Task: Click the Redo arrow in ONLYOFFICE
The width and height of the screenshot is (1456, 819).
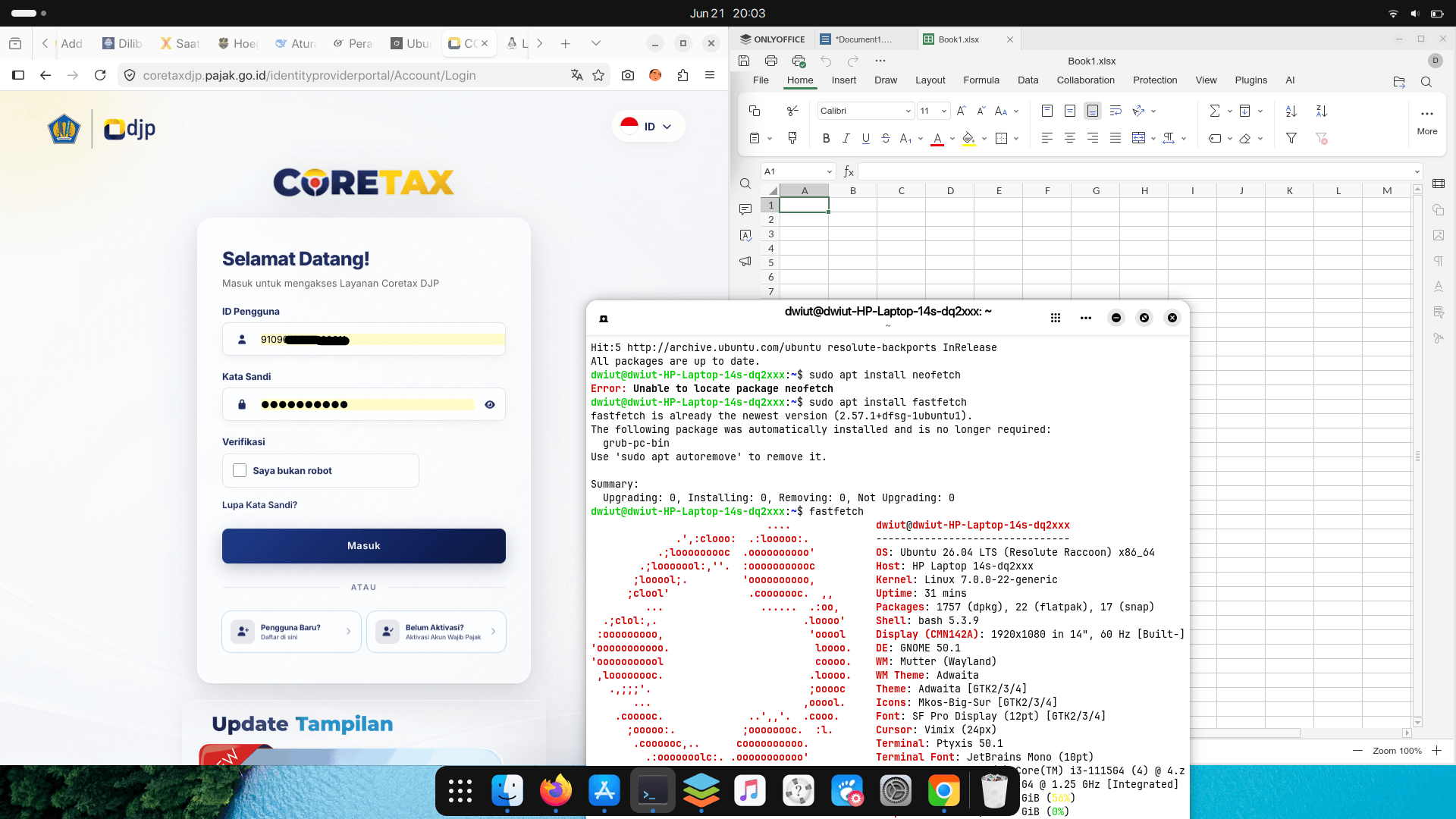Action: pyautogui.click(x=853, y=61)
